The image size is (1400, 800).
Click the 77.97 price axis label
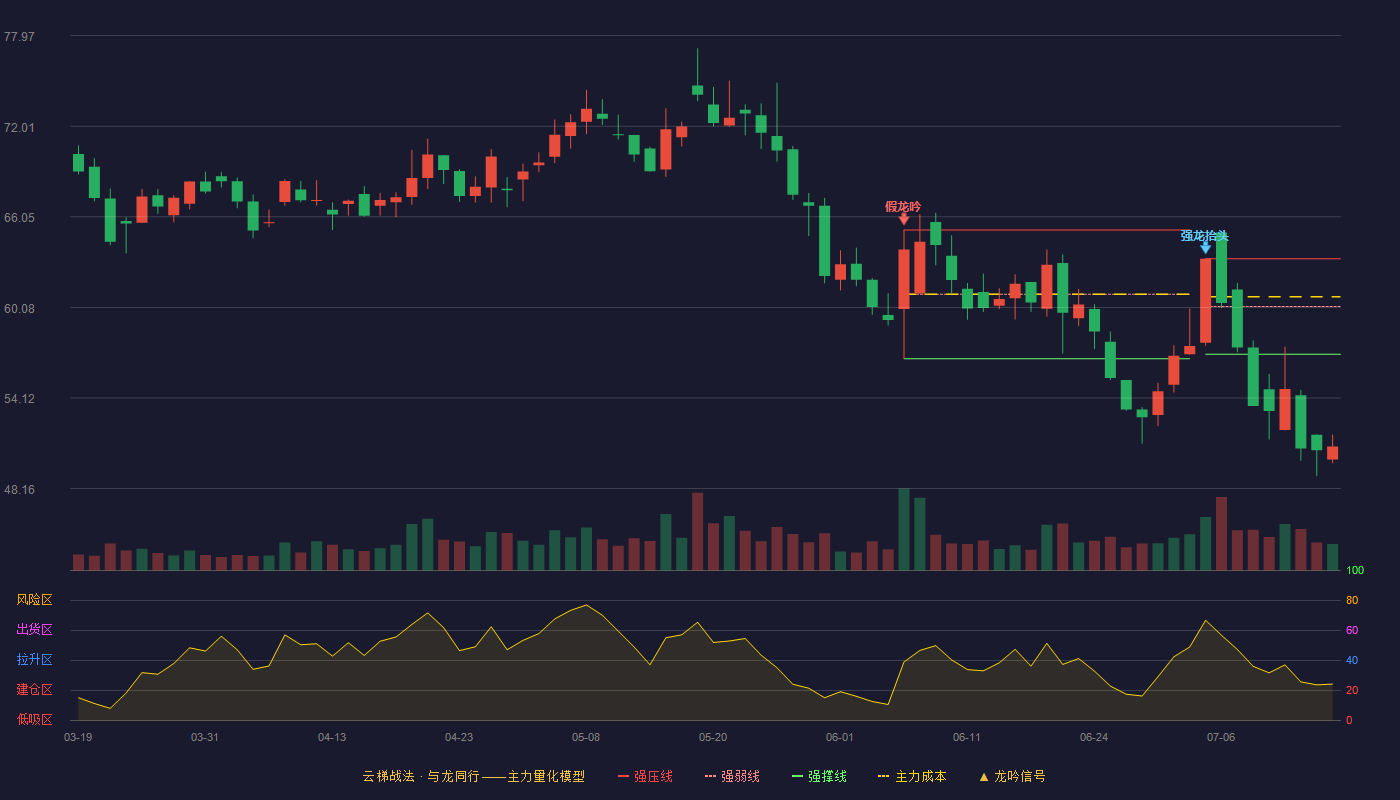point(19,37)
